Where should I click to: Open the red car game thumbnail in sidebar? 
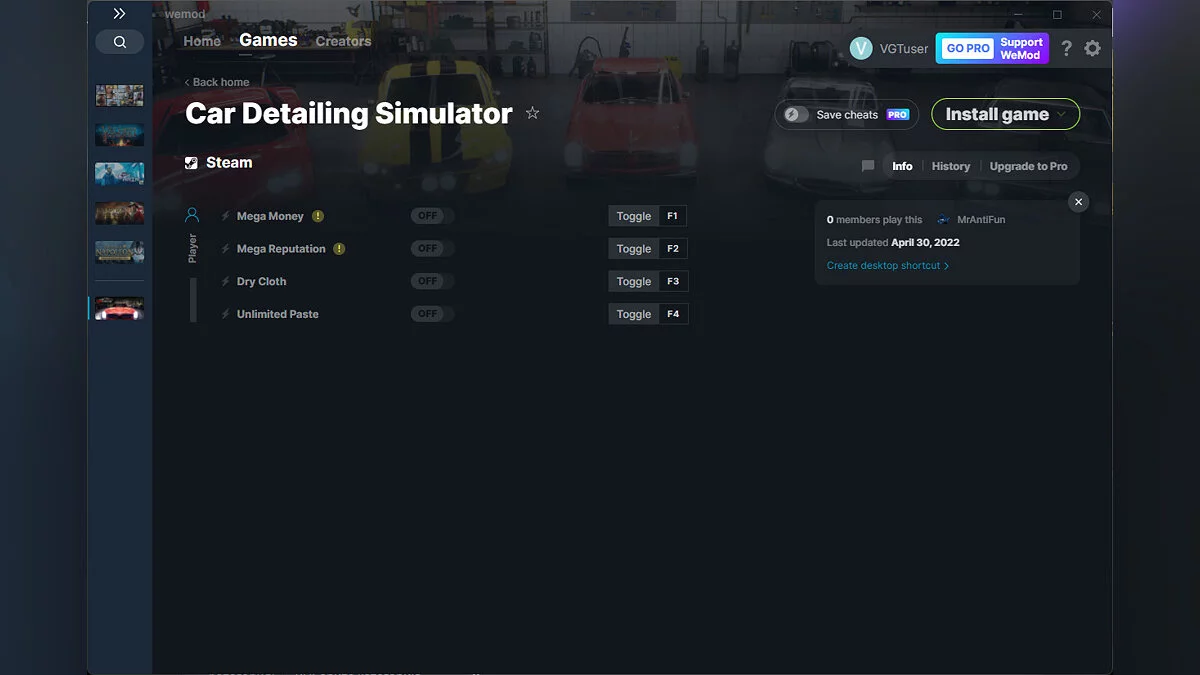point(119,307)
